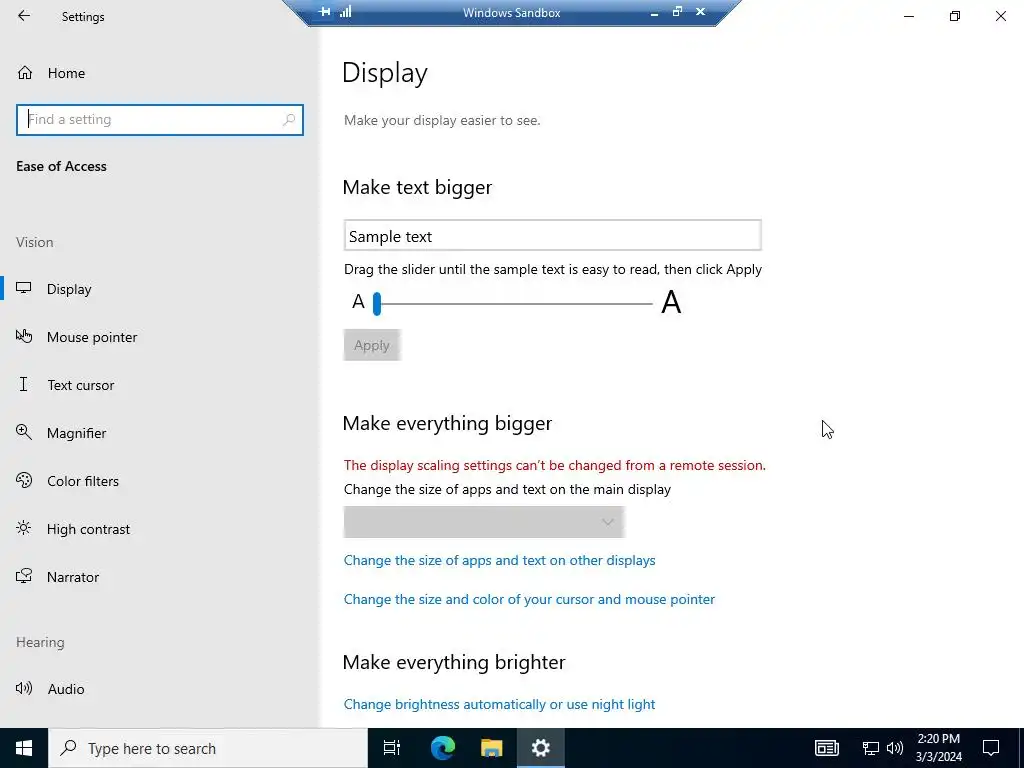This screenshot has height=768, width=1024.
Task: Click the Sample text preview box
Action: point(552,235)
